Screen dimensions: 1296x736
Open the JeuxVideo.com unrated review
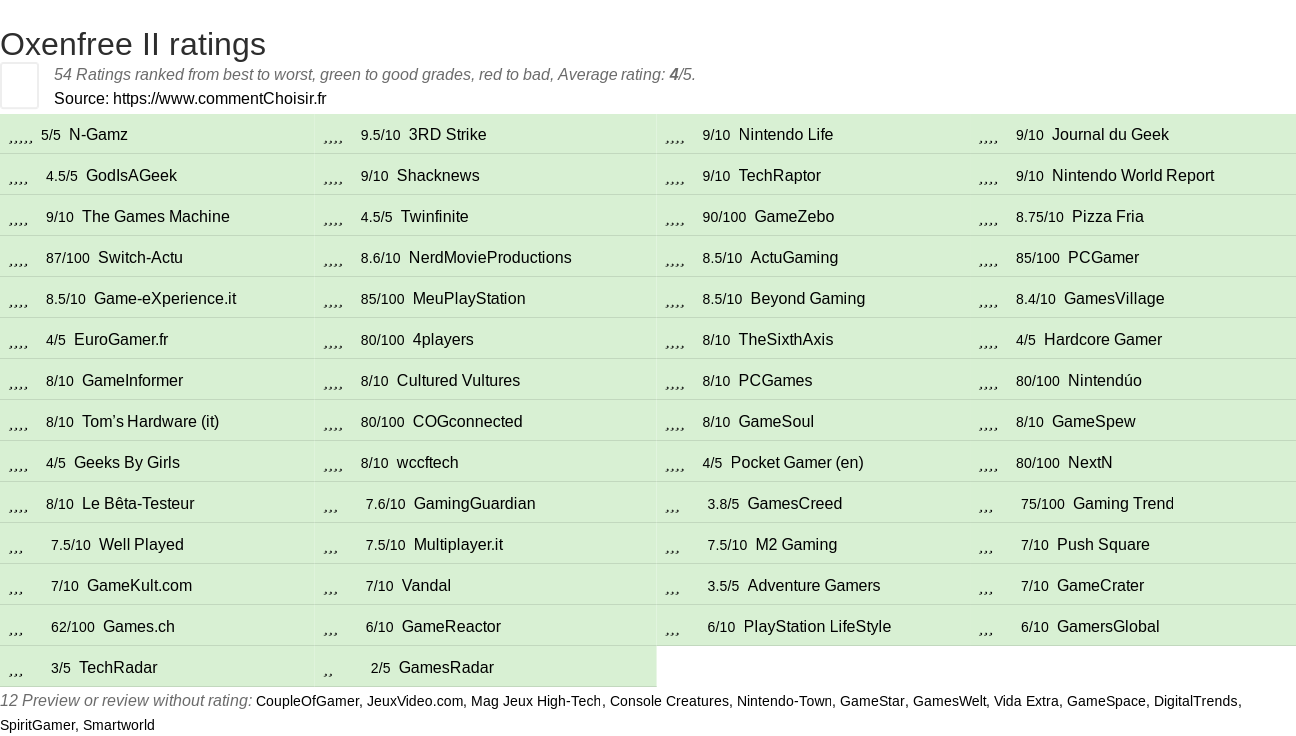(x=415, y=701)
